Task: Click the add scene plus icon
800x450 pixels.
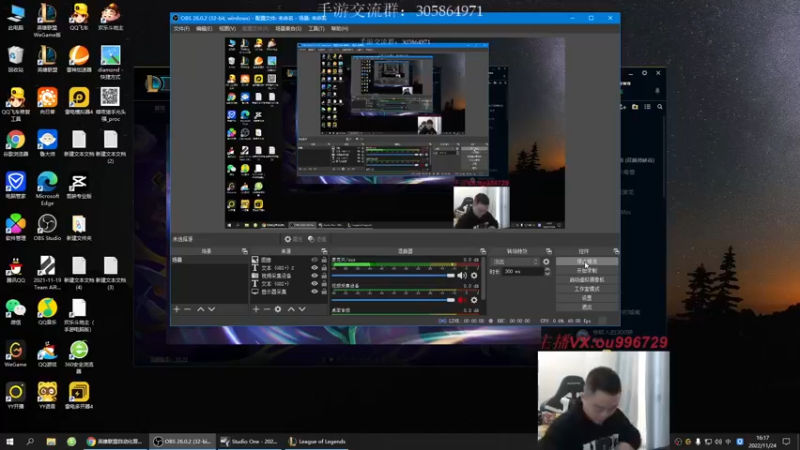Action: (x=176, y=309)
